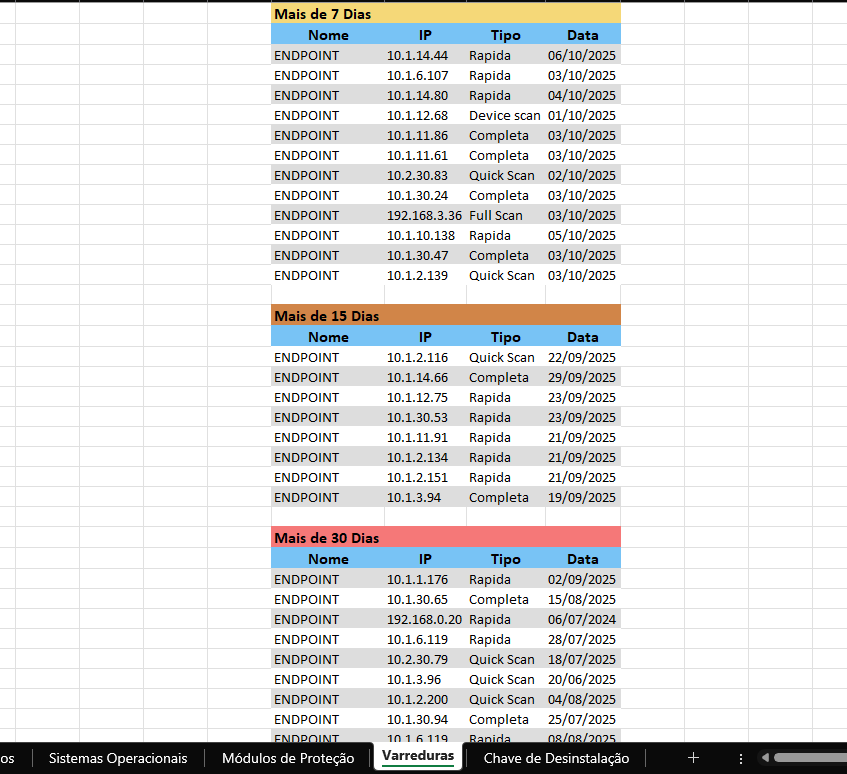The image size is (847, 774).
Task: Switch to the Sistemas Operacionais sheet tab
Action: [118, 758]
